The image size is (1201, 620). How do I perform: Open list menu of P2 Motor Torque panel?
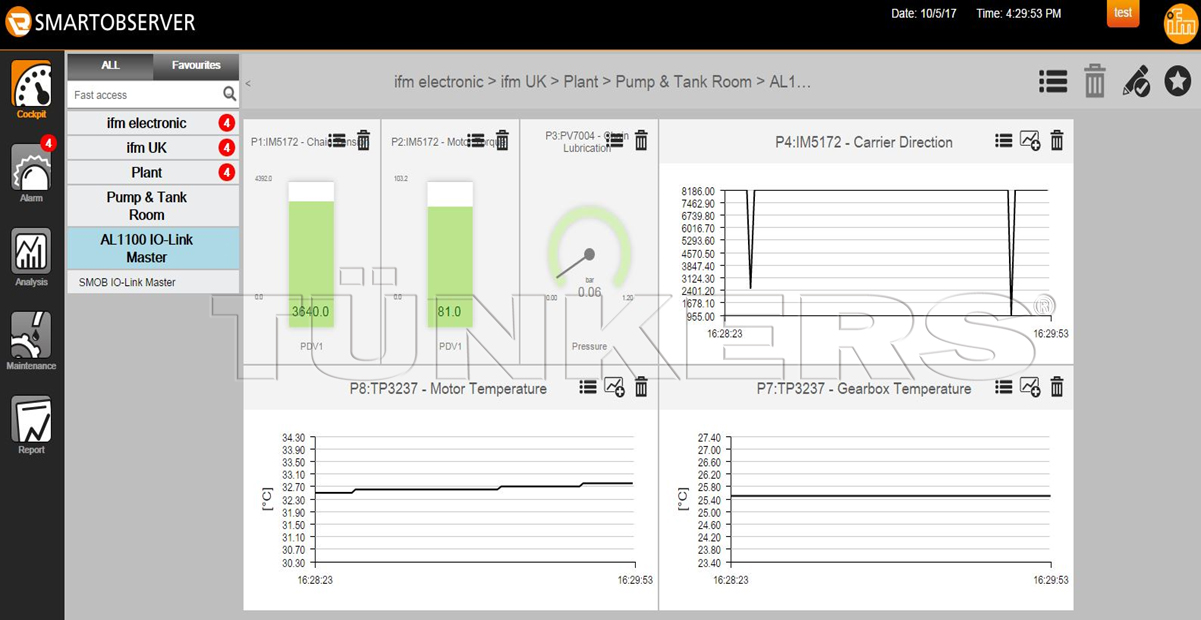477,141
